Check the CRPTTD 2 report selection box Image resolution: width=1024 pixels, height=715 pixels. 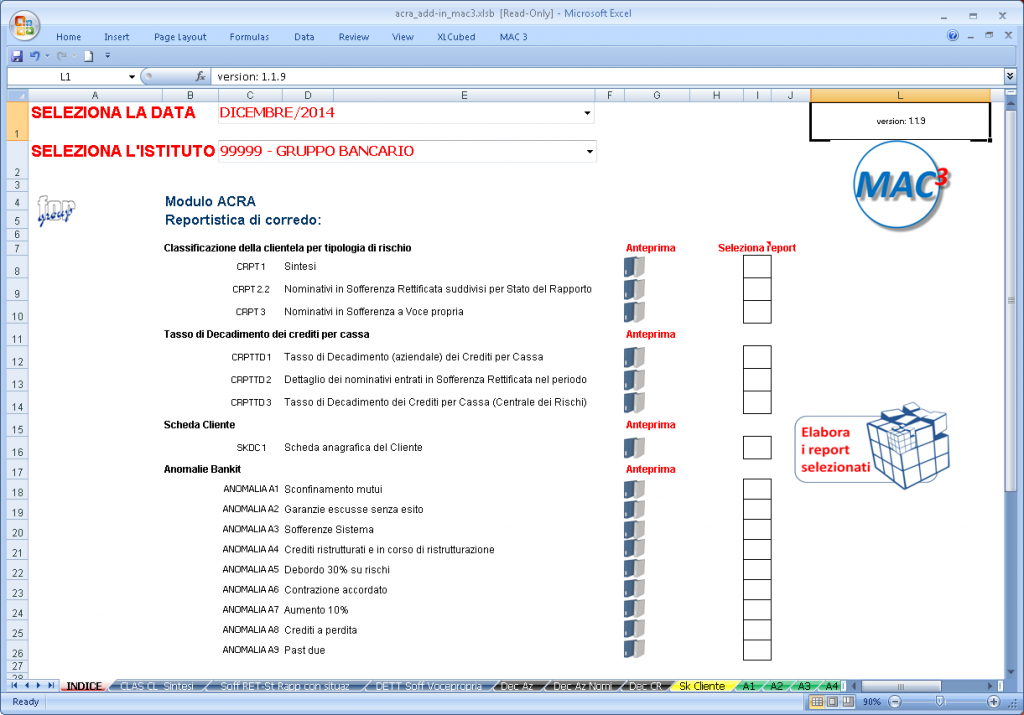[757, 379]
